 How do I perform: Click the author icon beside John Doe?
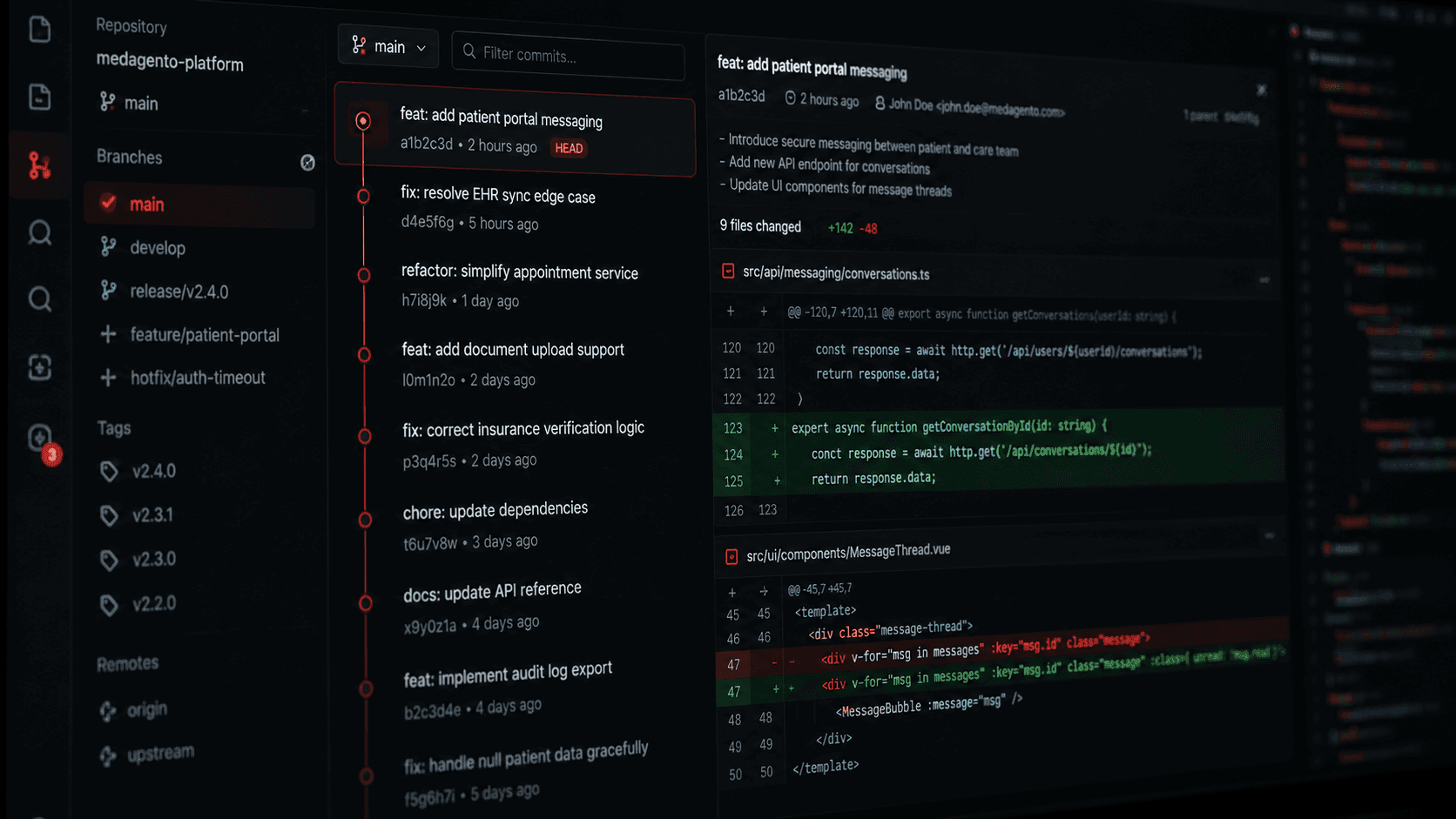[880, 103]
